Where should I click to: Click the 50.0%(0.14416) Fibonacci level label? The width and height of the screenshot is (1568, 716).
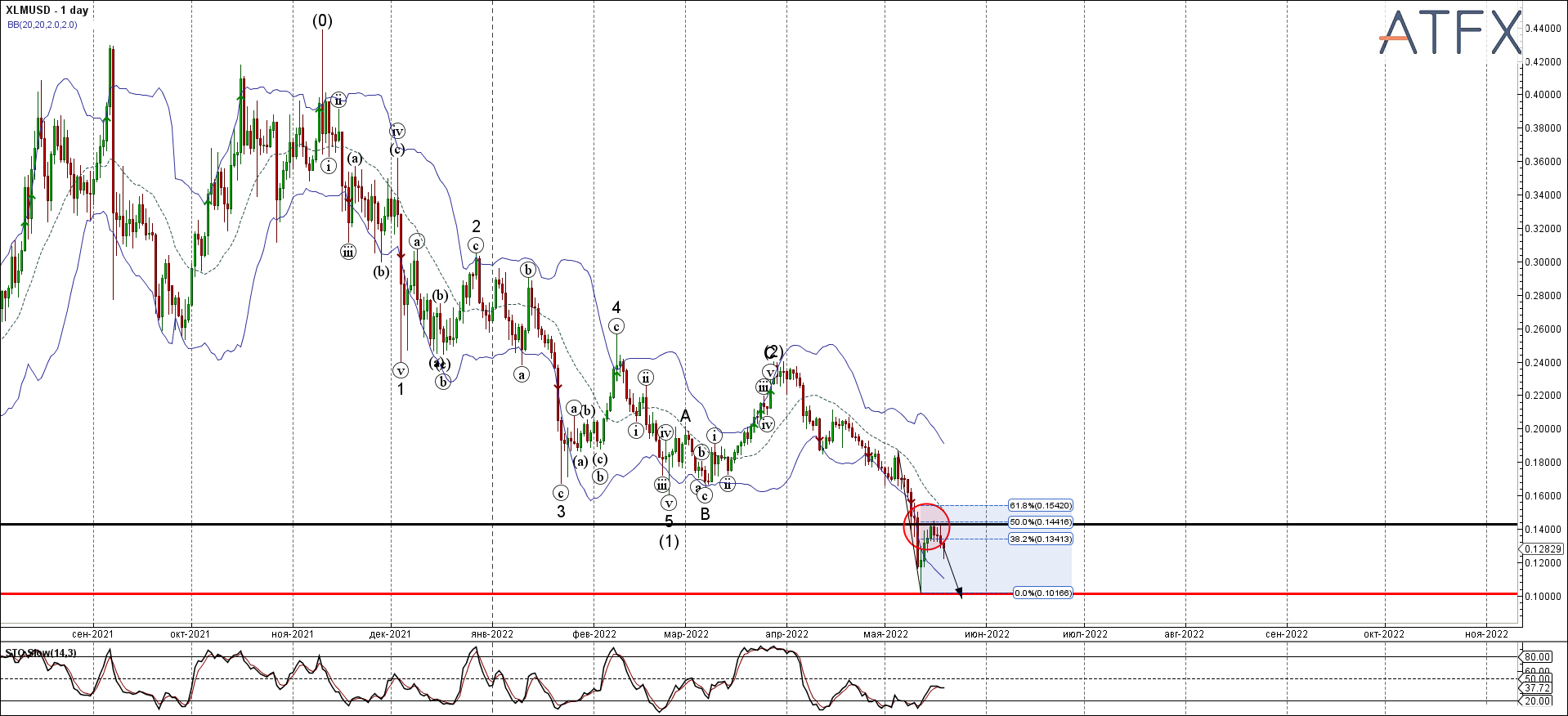(x=1041, y=522)
